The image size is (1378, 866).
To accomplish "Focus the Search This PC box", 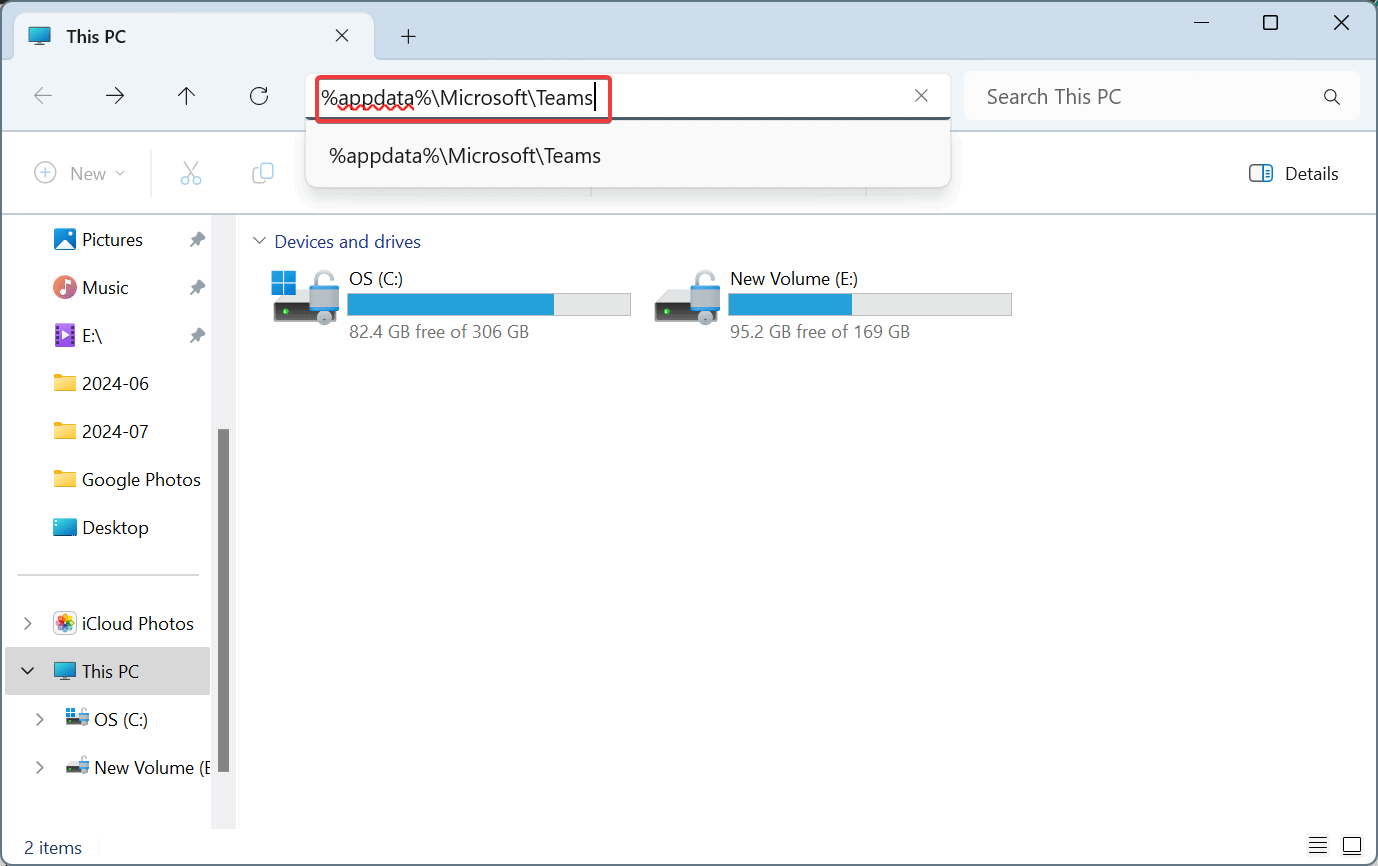I will pyautogui.click(x=1161, y=97).
